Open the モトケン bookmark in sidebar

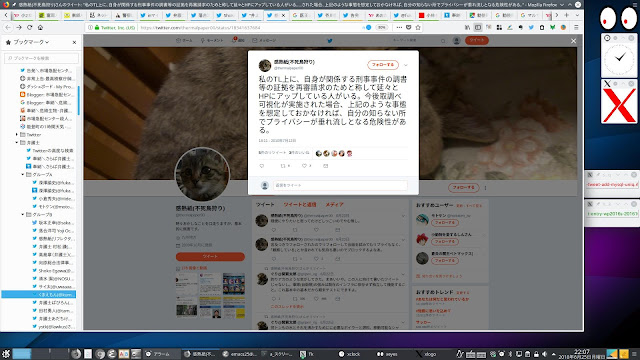53,207
